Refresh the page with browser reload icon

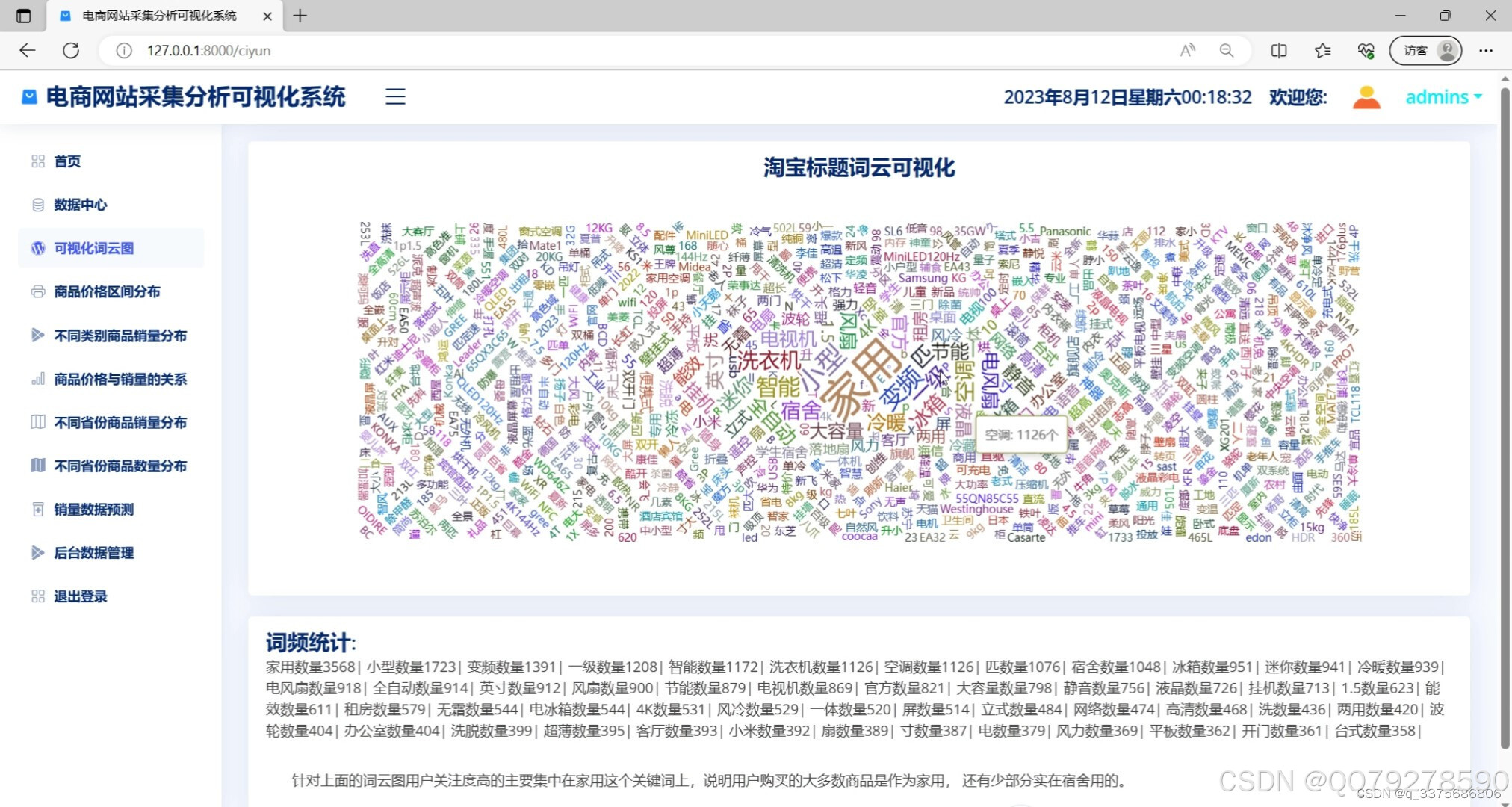tap(71, 50)
